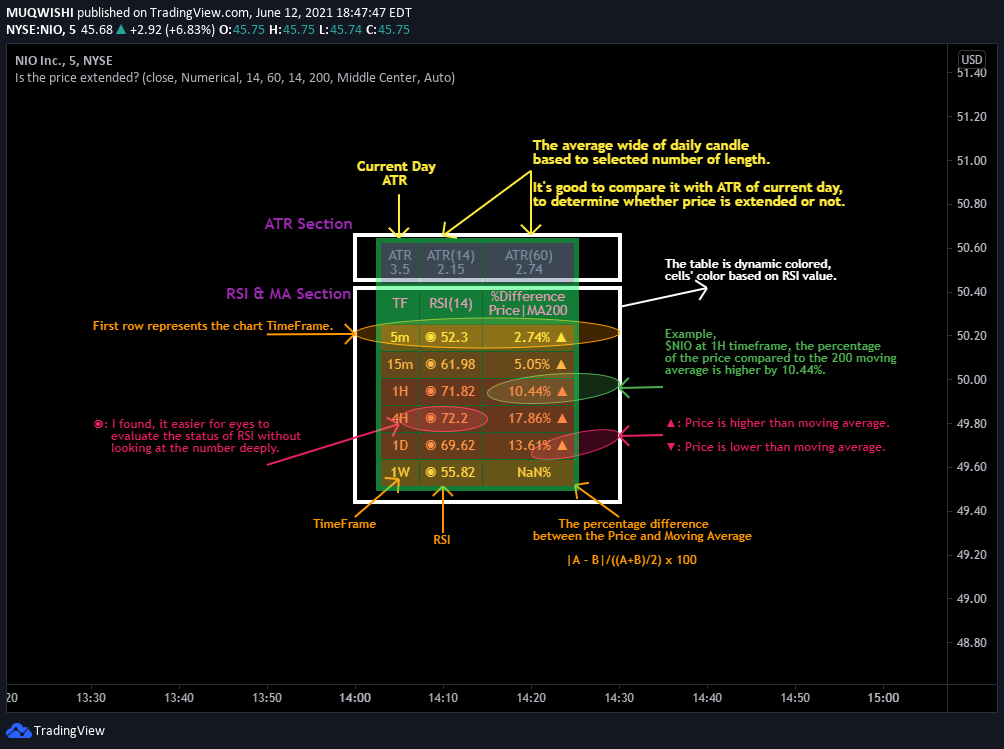This screenshot has height=749, width=1004.
Task: Click the 13:50 time axis label
Action: click(x=266, y=698)
